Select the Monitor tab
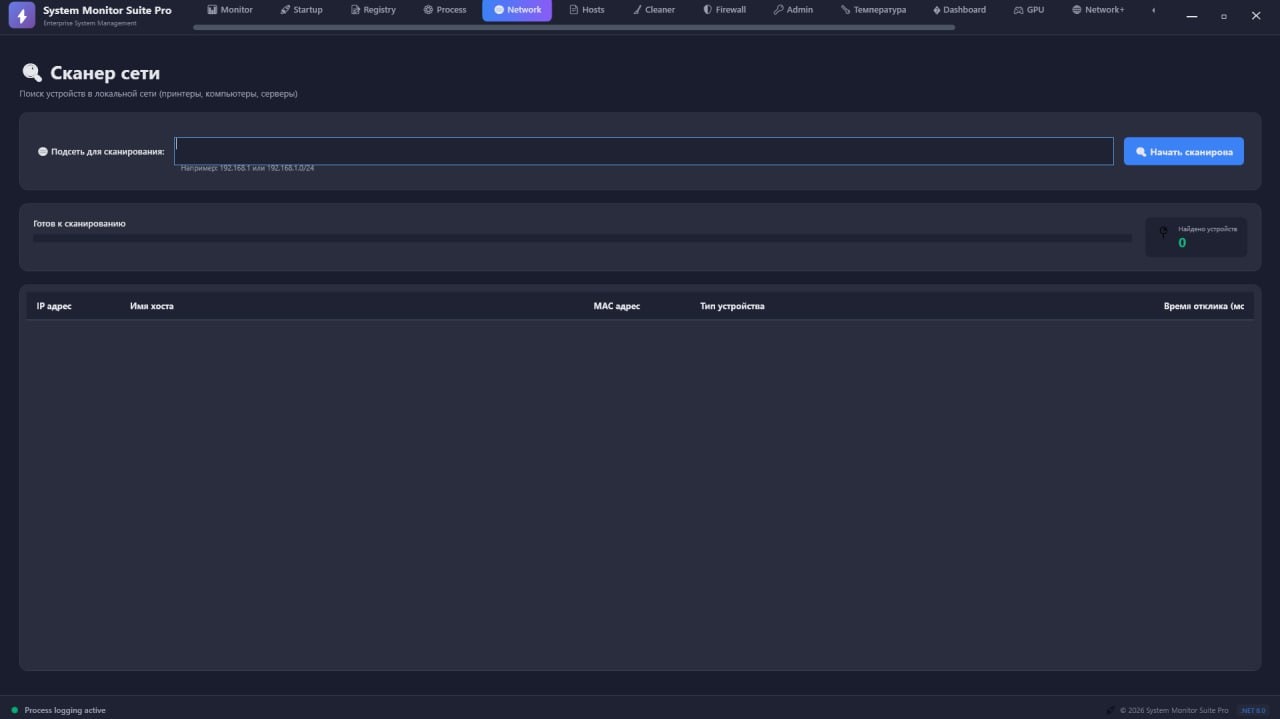The width and height of the screenshot is (1280, 719). [x=229, y=9]
